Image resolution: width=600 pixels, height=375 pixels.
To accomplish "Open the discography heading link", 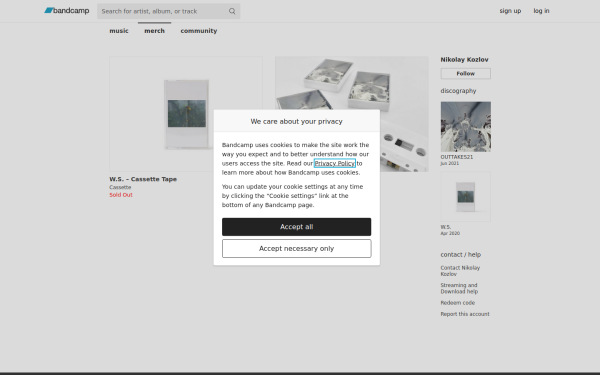I will click(x=458, y=91).
